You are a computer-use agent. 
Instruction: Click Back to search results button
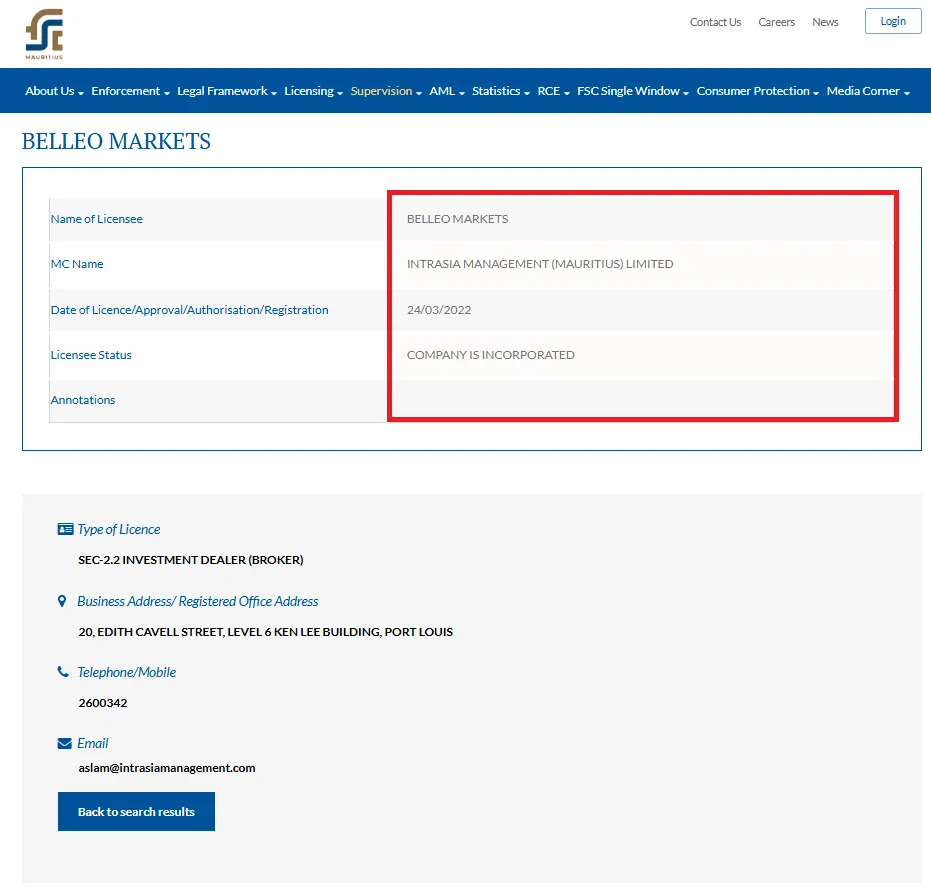[x=136, y=811]
